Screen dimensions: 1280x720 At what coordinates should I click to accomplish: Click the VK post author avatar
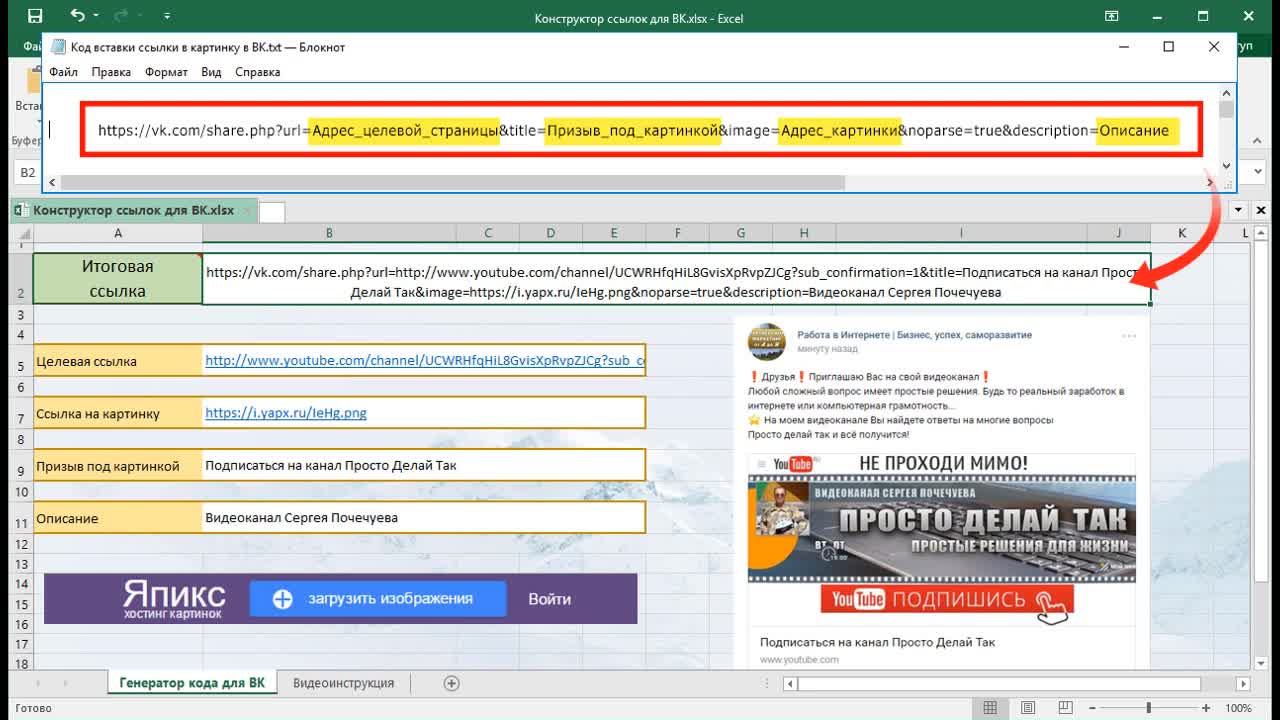coord(767,342)
